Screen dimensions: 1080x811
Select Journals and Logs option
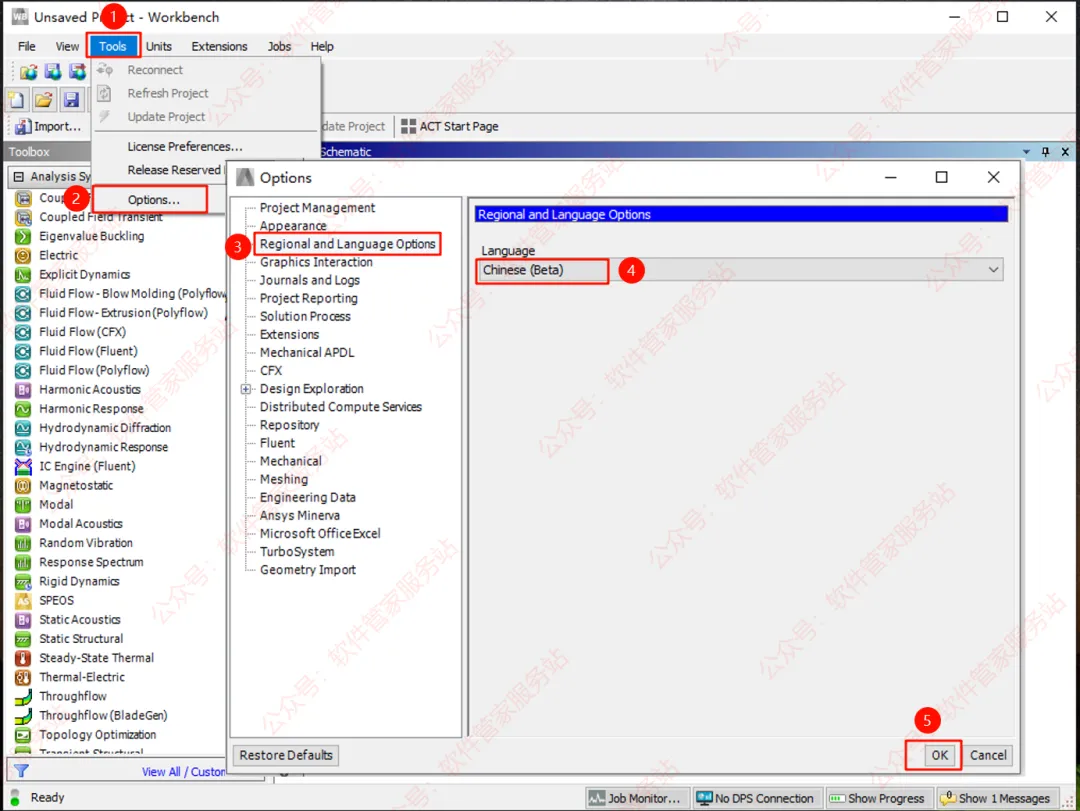(309, 280)
